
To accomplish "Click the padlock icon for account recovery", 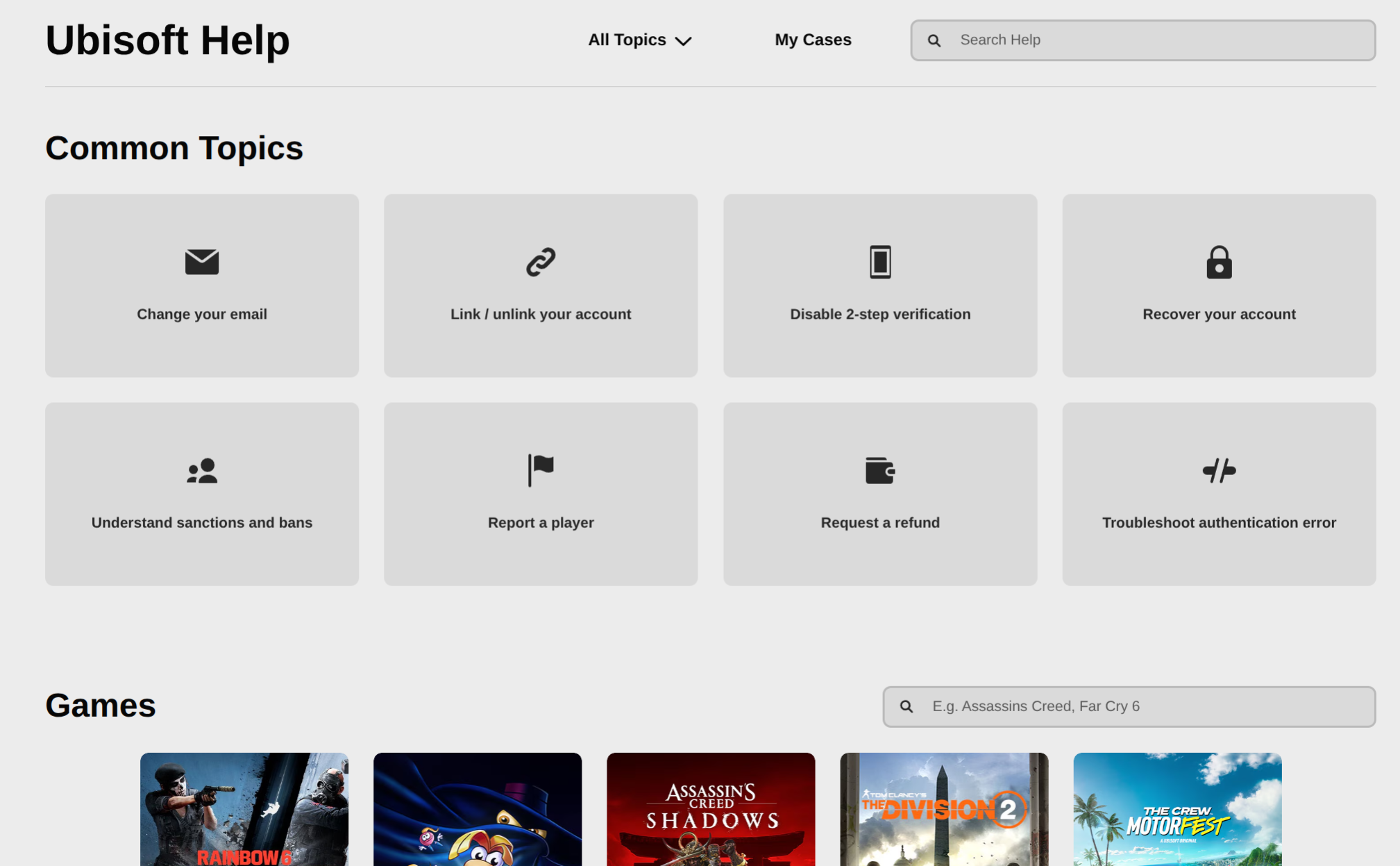I will point(1219,262).
